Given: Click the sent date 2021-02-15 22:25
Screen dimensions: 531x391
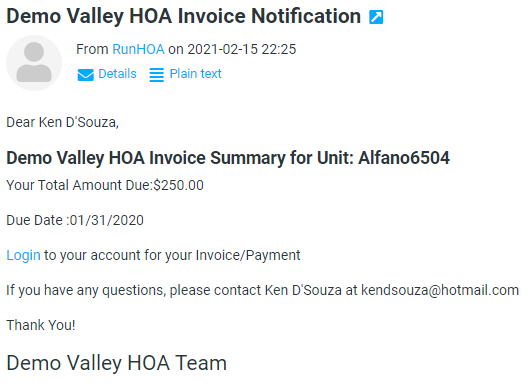Looking at the screenshot, I should pos(242,49).
